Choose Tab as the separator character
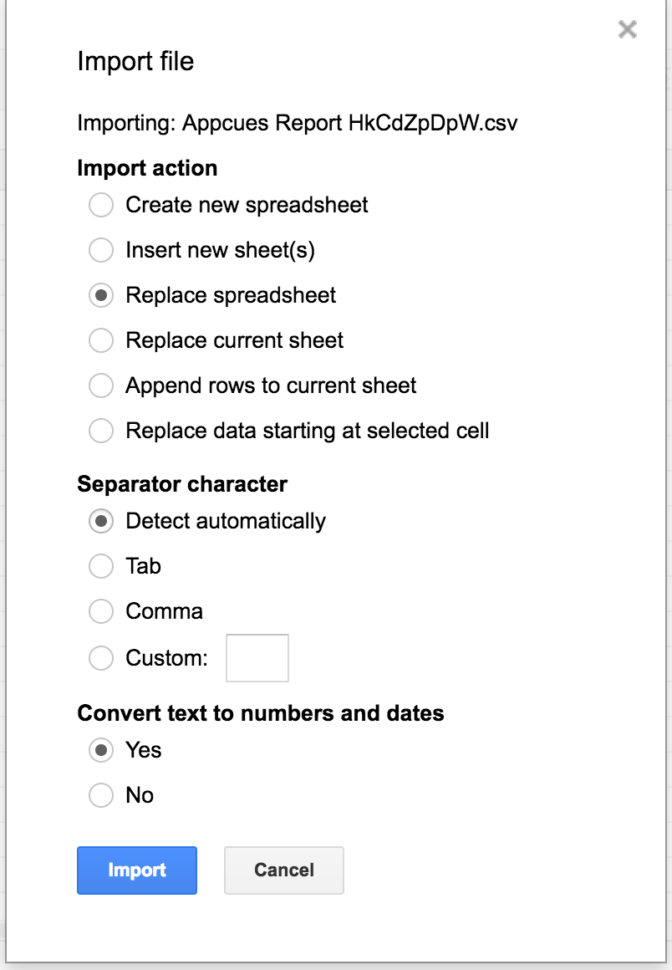Image resolution: width=672 pixels, height=970 pixels. (x=100, y=566)
